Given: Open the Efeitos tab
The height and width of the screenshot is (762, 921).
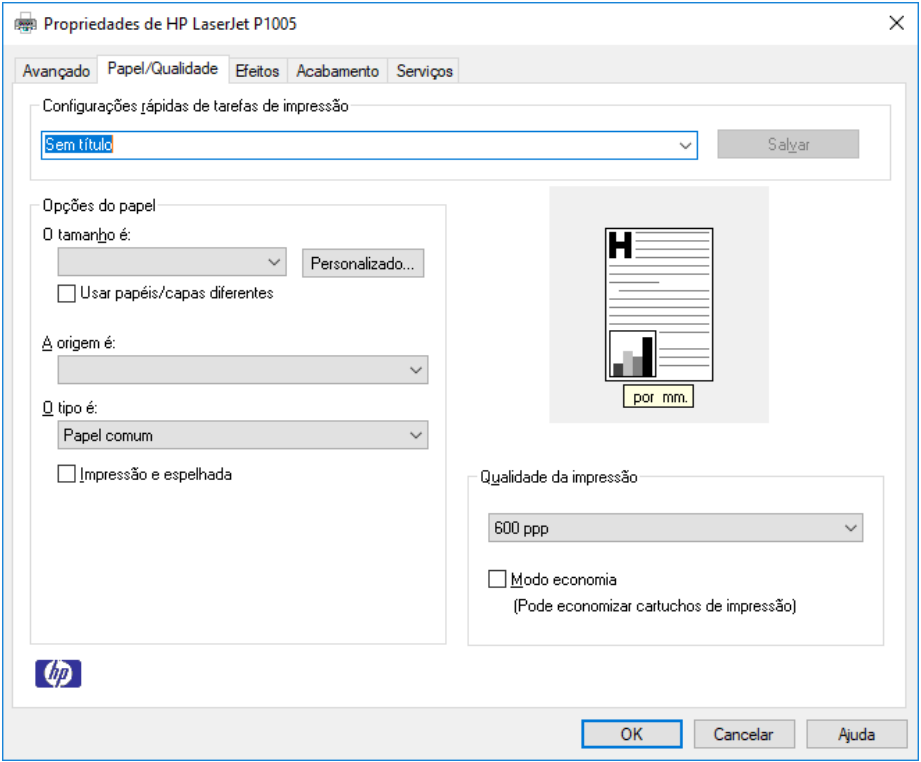Looking at the screenshot, I should [x=257, y=71].
